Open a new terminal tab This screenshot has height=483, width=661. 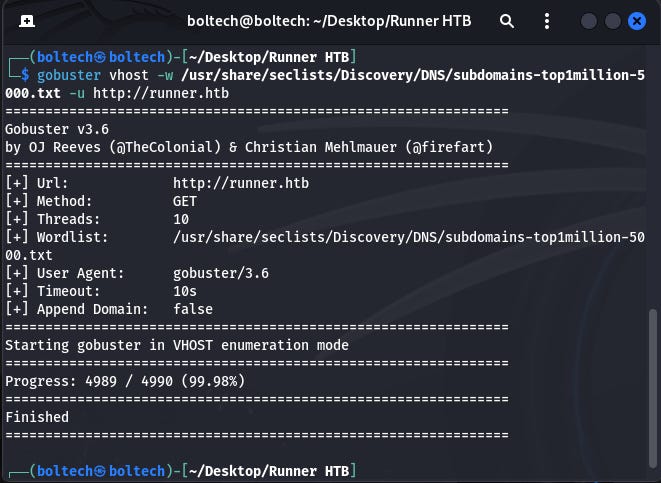point(27,21)
